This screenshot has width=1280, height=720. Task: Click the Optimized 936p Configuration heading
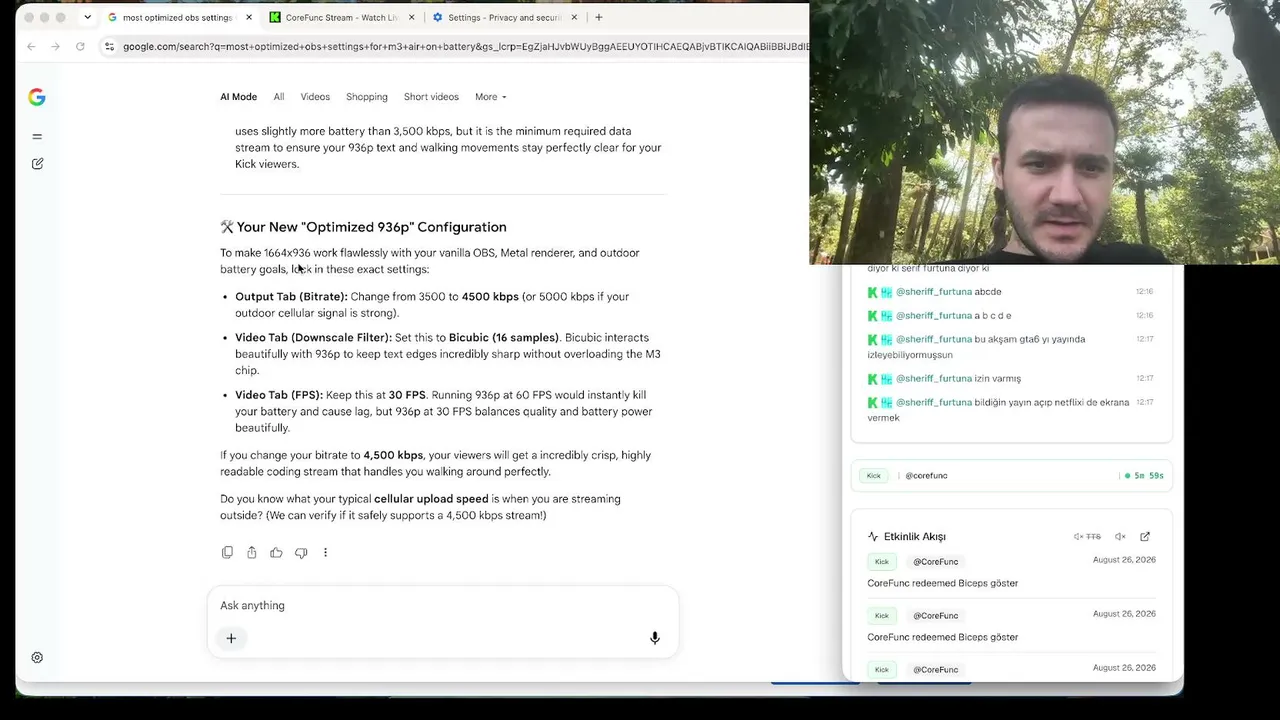(x=364, y=227)
